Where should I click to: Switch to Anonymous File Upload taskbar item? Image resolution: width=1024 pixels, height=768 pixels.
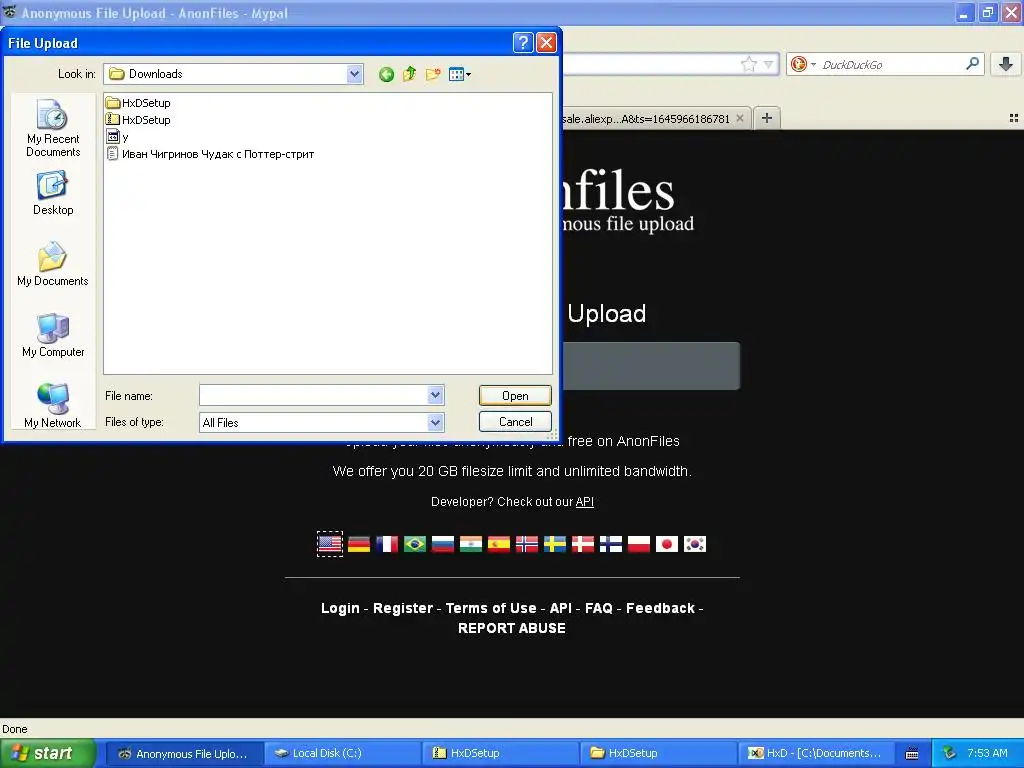[x=185, y=753]
